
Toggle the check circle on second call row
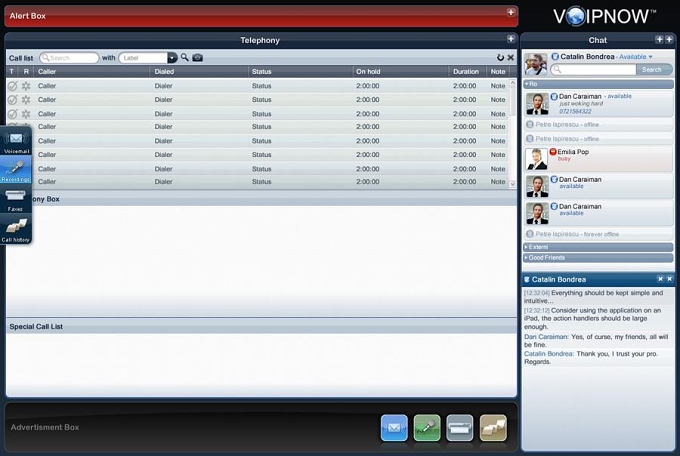pyautogui.click(x=13, y=100)
